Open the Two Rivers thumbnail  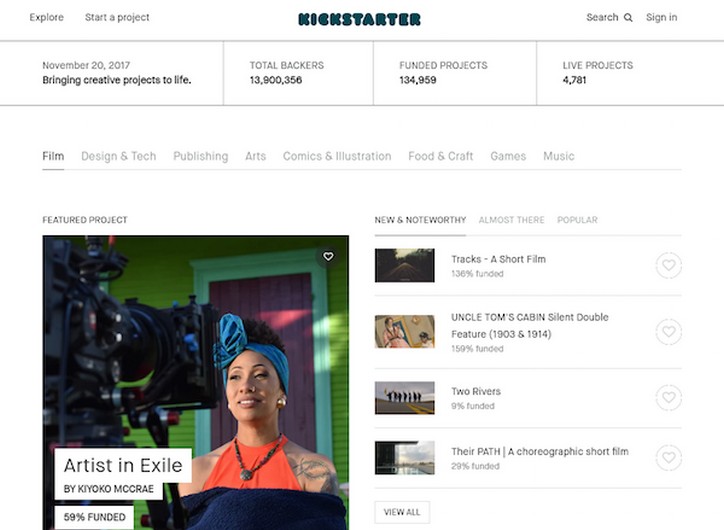404,398
